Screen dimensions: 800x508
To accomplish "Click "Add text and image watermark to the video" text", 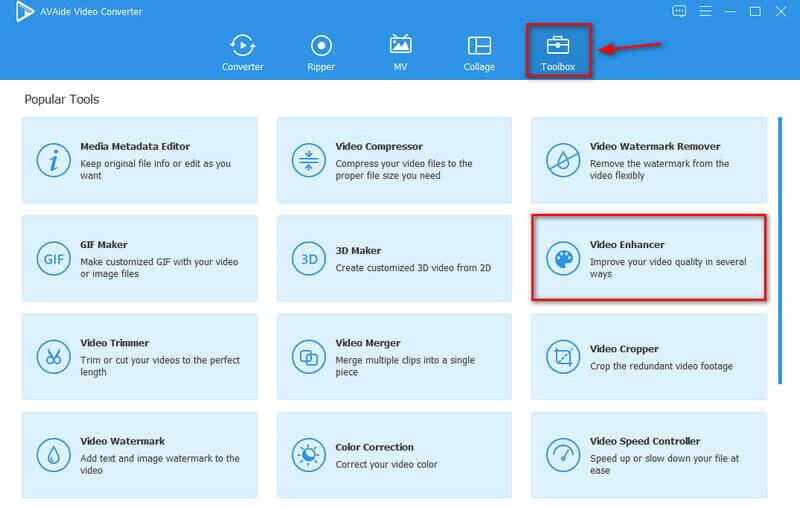I will click(x=160, y=464).
